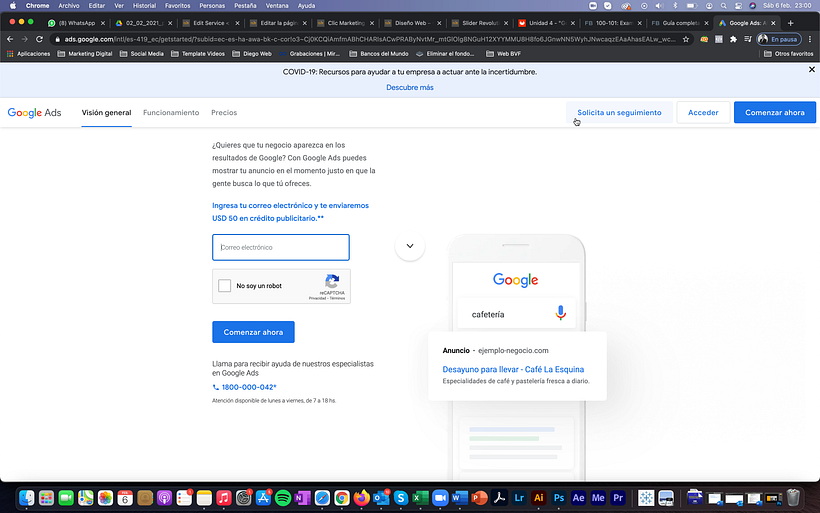Launch Illustrator from the dock
This screenshot has height=513, width=820.
coord(539,498)
